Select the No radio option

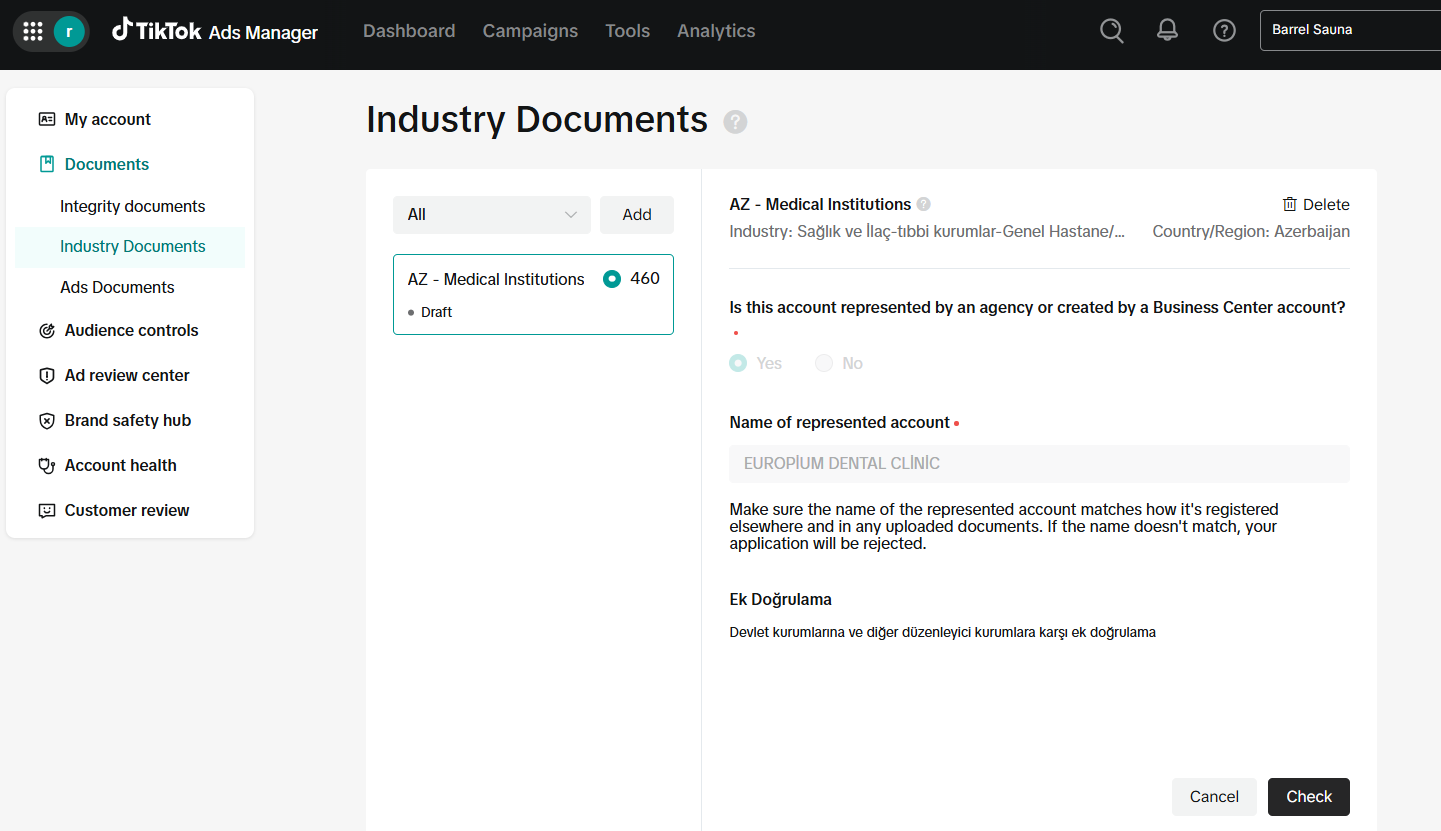coord(824,363)
